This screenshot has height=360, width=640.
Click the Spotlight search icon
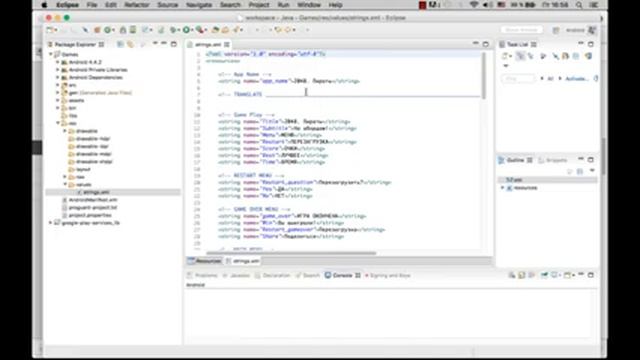(579, 5)
